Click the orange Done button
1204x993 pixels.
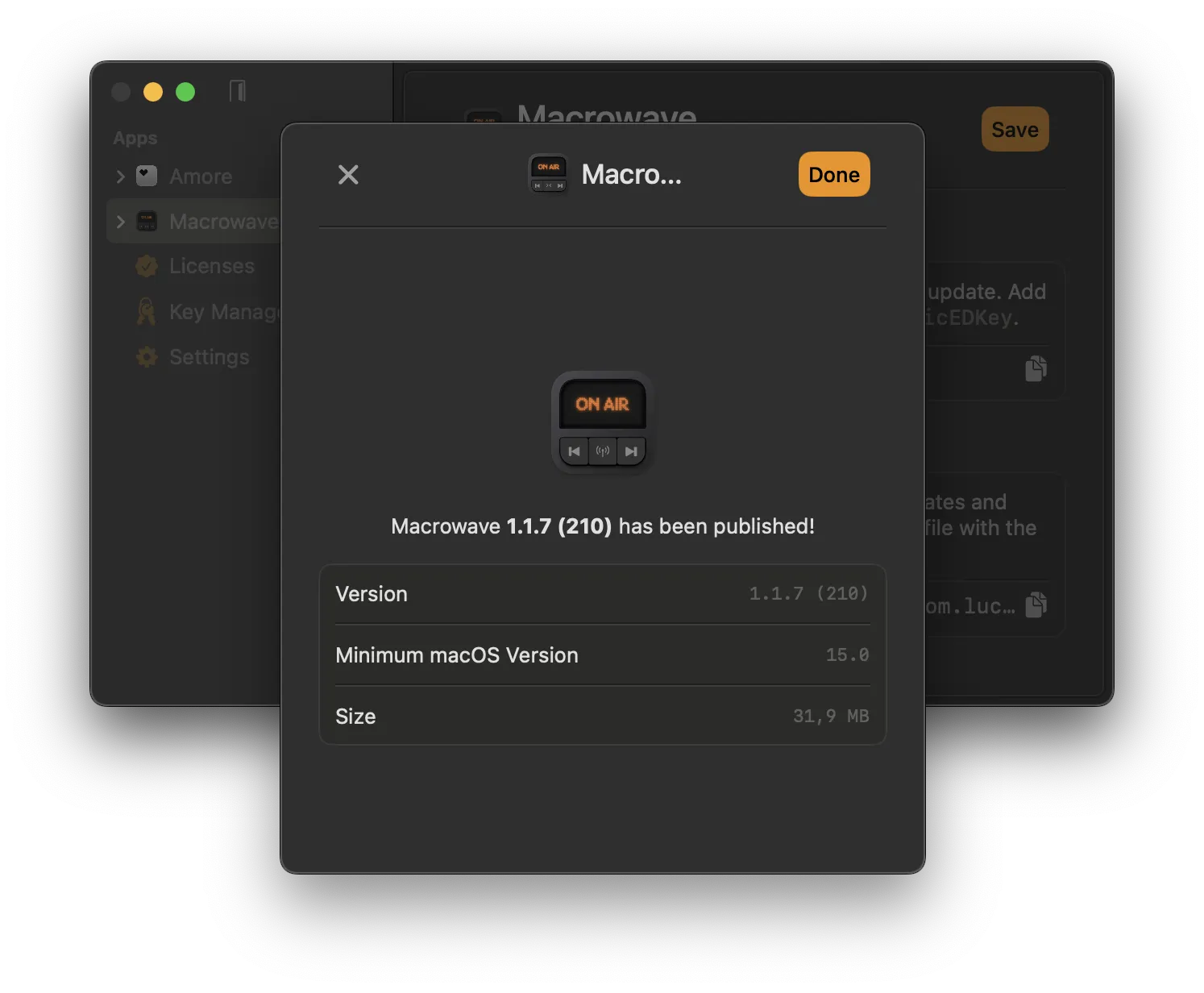pyautogui.click(x=833, y=175)
